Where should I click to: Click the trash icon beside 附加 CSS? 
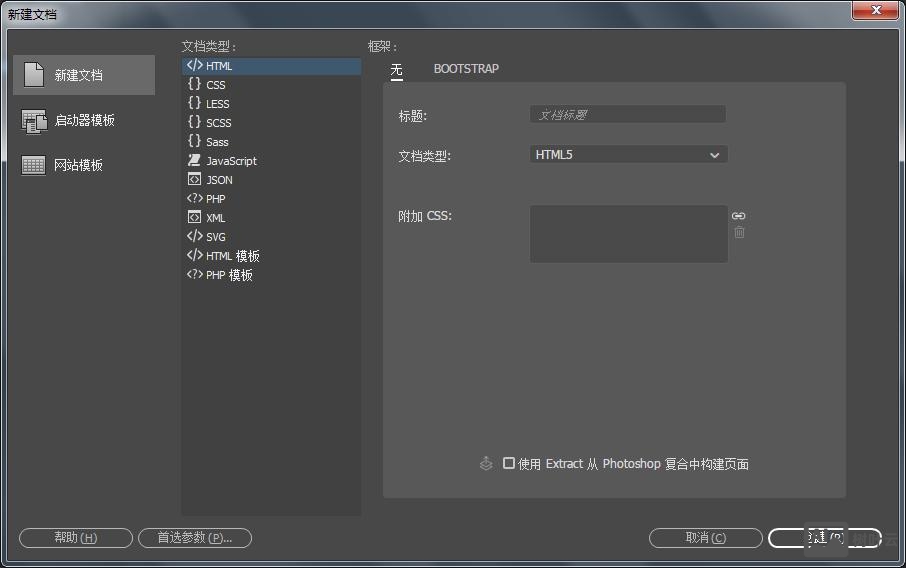pos(739,232)
